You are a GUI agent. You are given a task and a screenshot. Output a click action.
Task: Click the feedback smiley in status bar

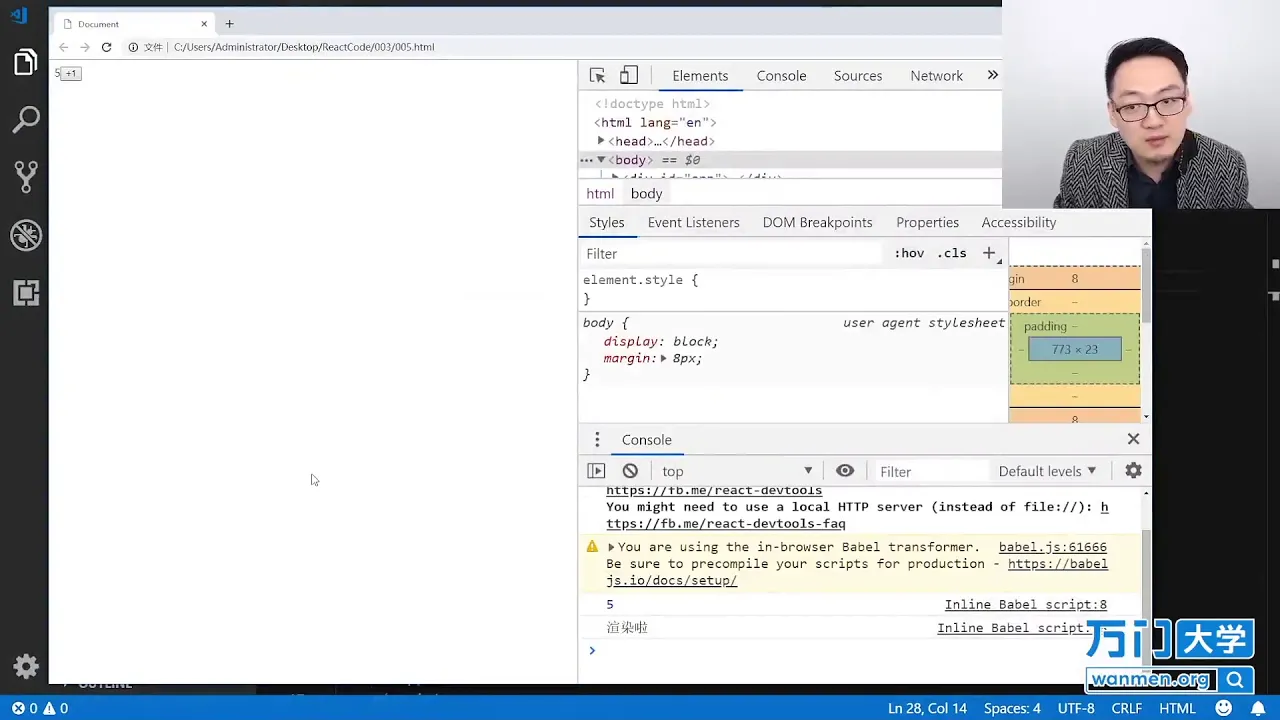1223,708
